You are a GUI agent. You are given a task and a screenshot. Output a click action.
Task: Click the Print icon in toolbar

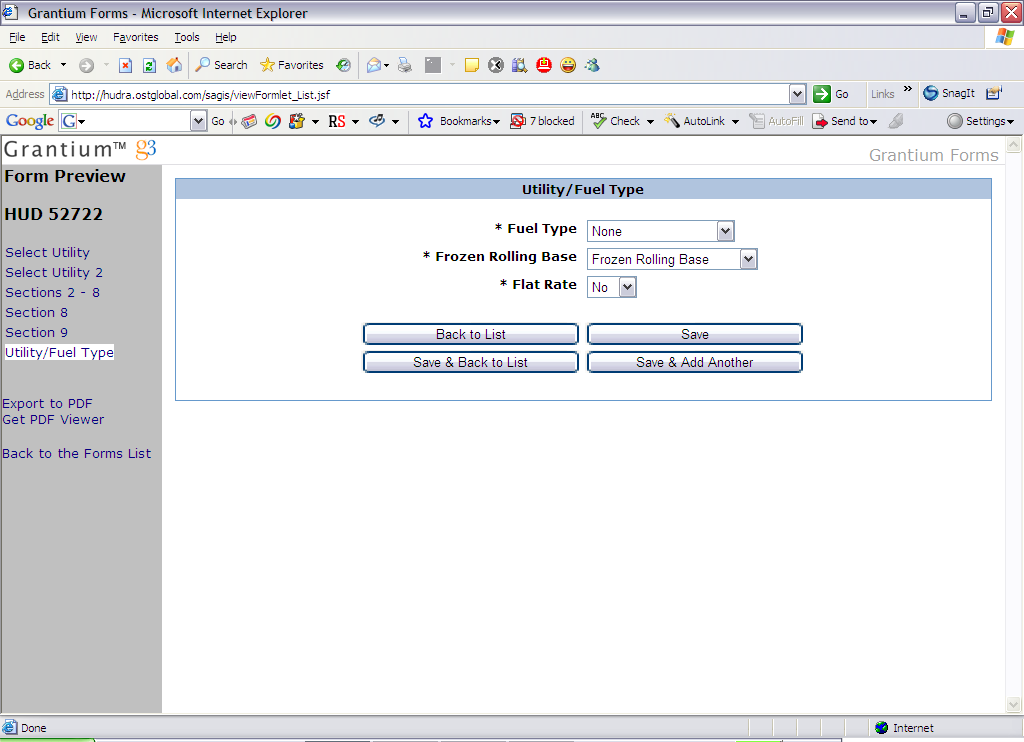tap(404, 65)
